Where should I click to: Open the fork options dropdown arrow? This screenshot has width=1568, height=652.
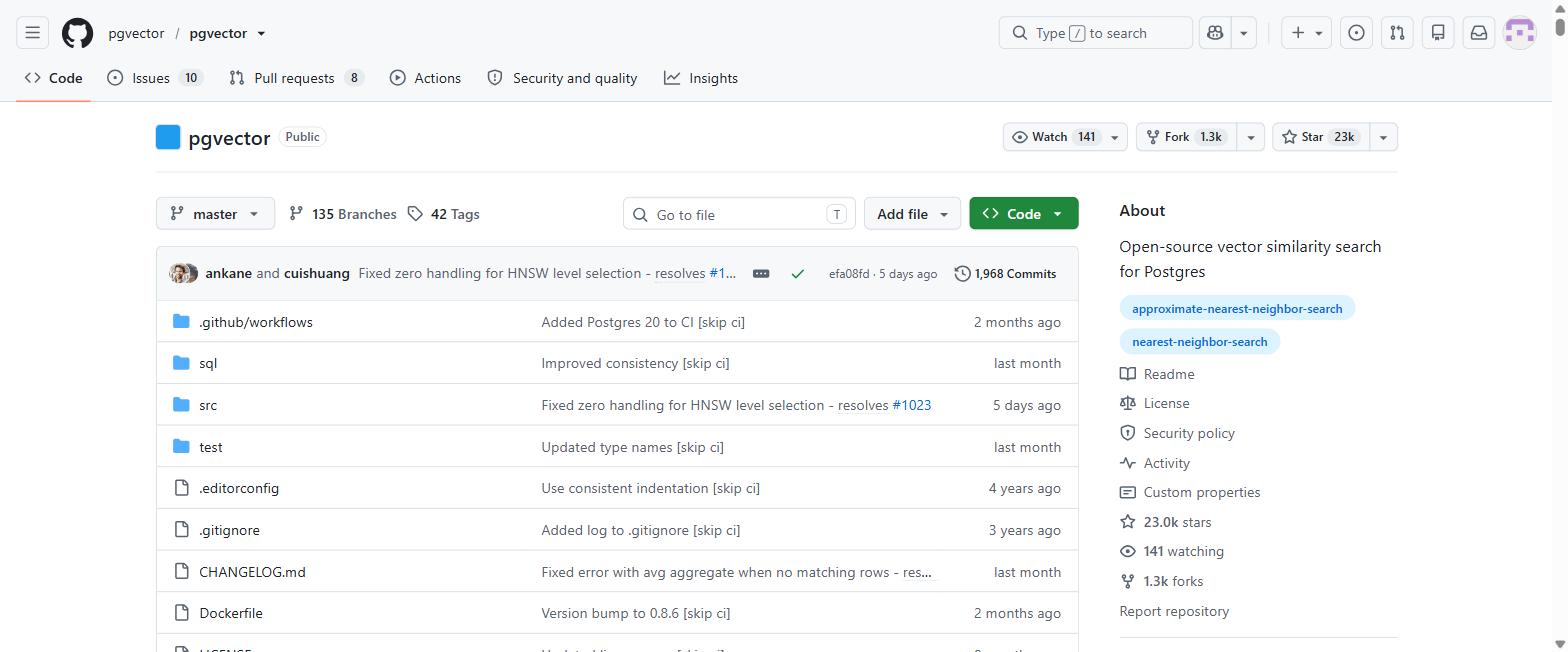pyautogui.click(x=1251, y=137)
